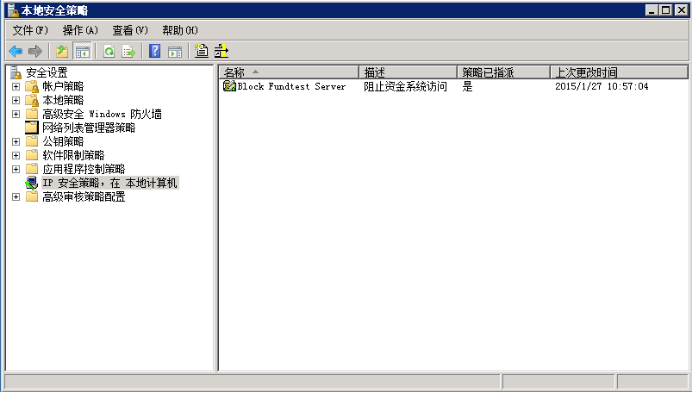Open the 查看(V) menu
Image resolution: width=693 pixels, height=393 pixels.
tap(130, 30)
